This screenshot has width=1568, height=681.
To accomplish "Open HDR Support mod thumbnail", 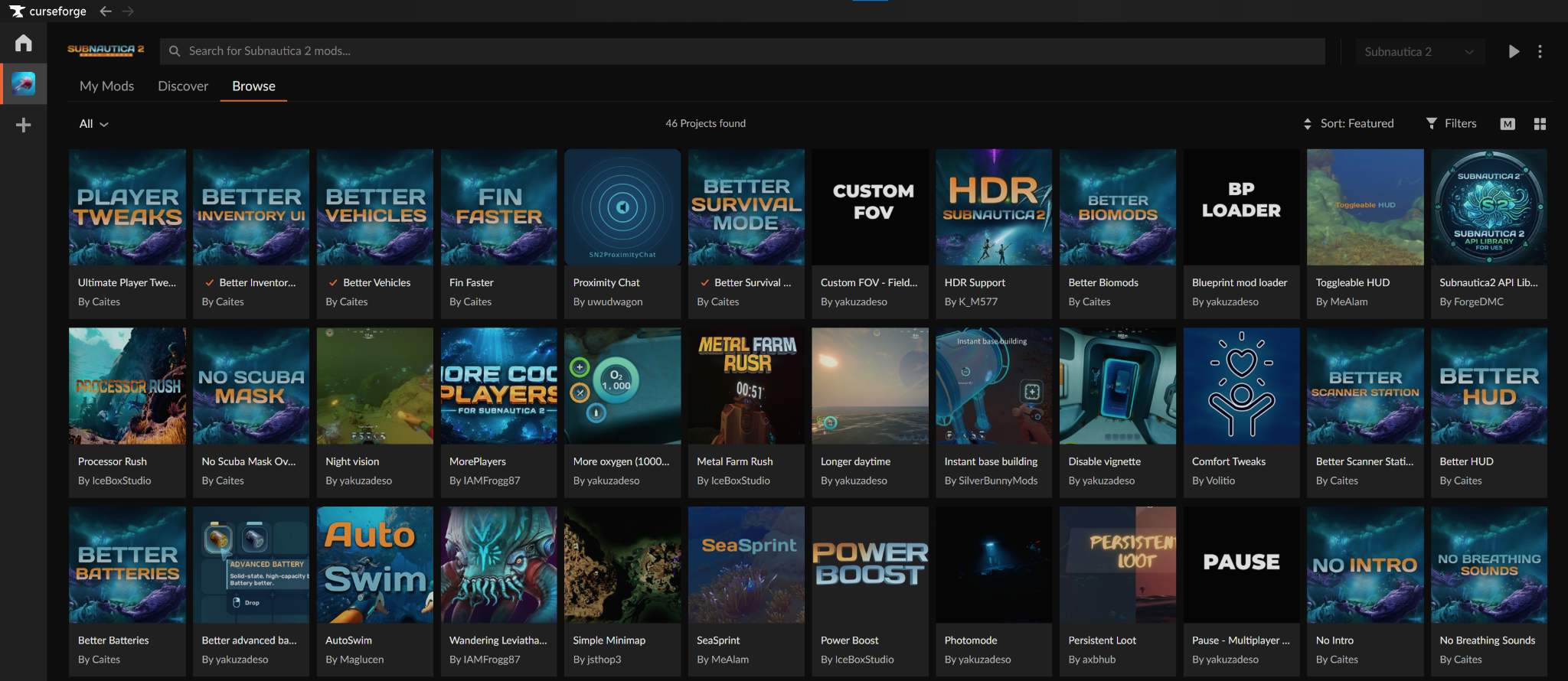I will [994, 207].
